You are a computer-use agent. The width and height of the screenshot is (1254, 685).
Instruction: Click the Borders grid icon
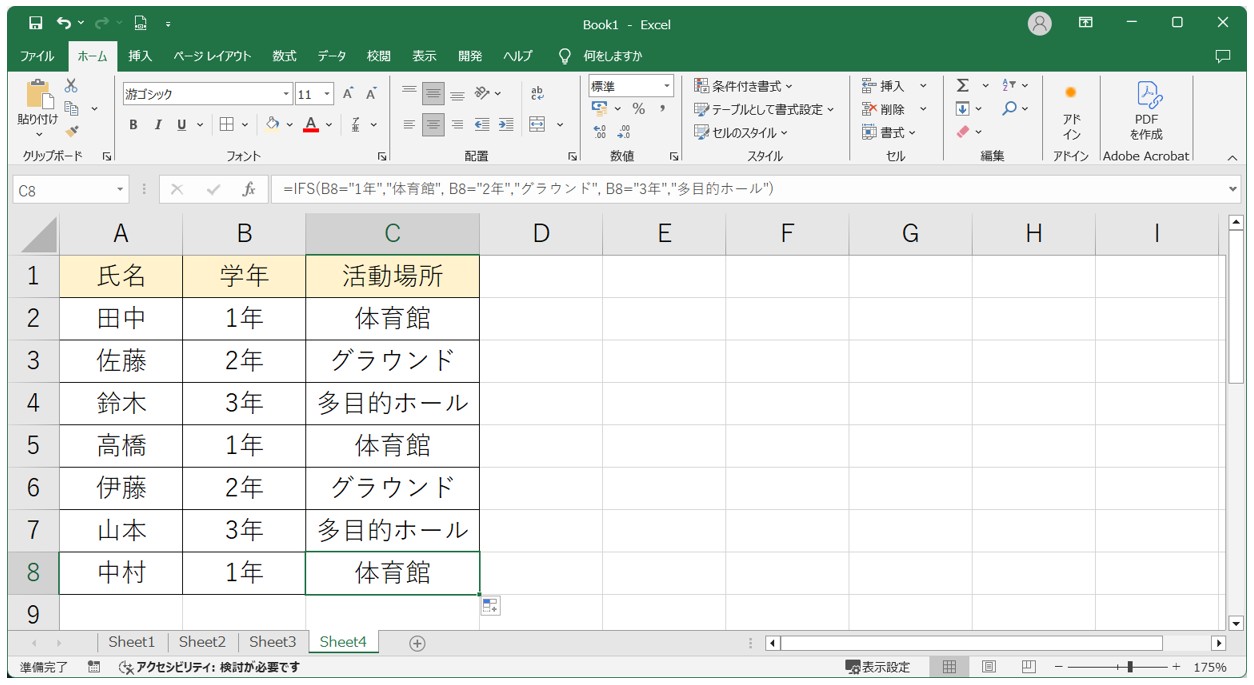click(227, 124)
